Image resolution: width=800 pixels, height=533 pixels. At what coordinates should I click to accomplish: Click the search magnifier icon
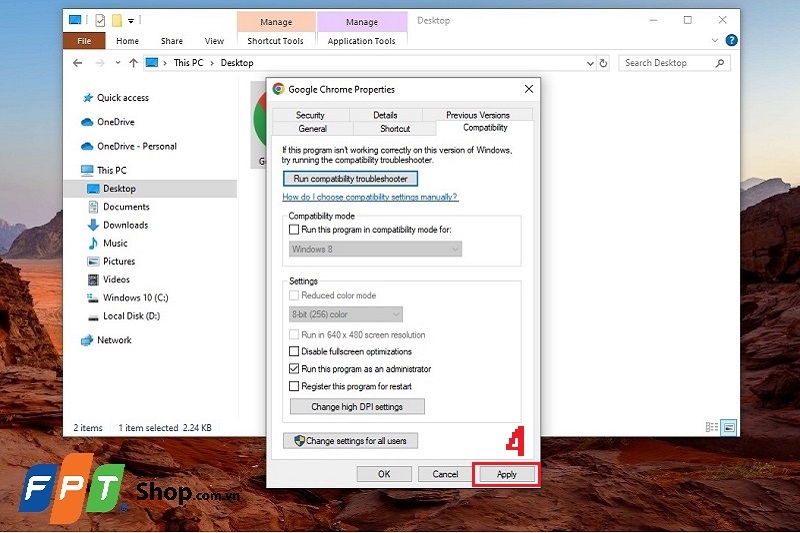tap(719, 63)
